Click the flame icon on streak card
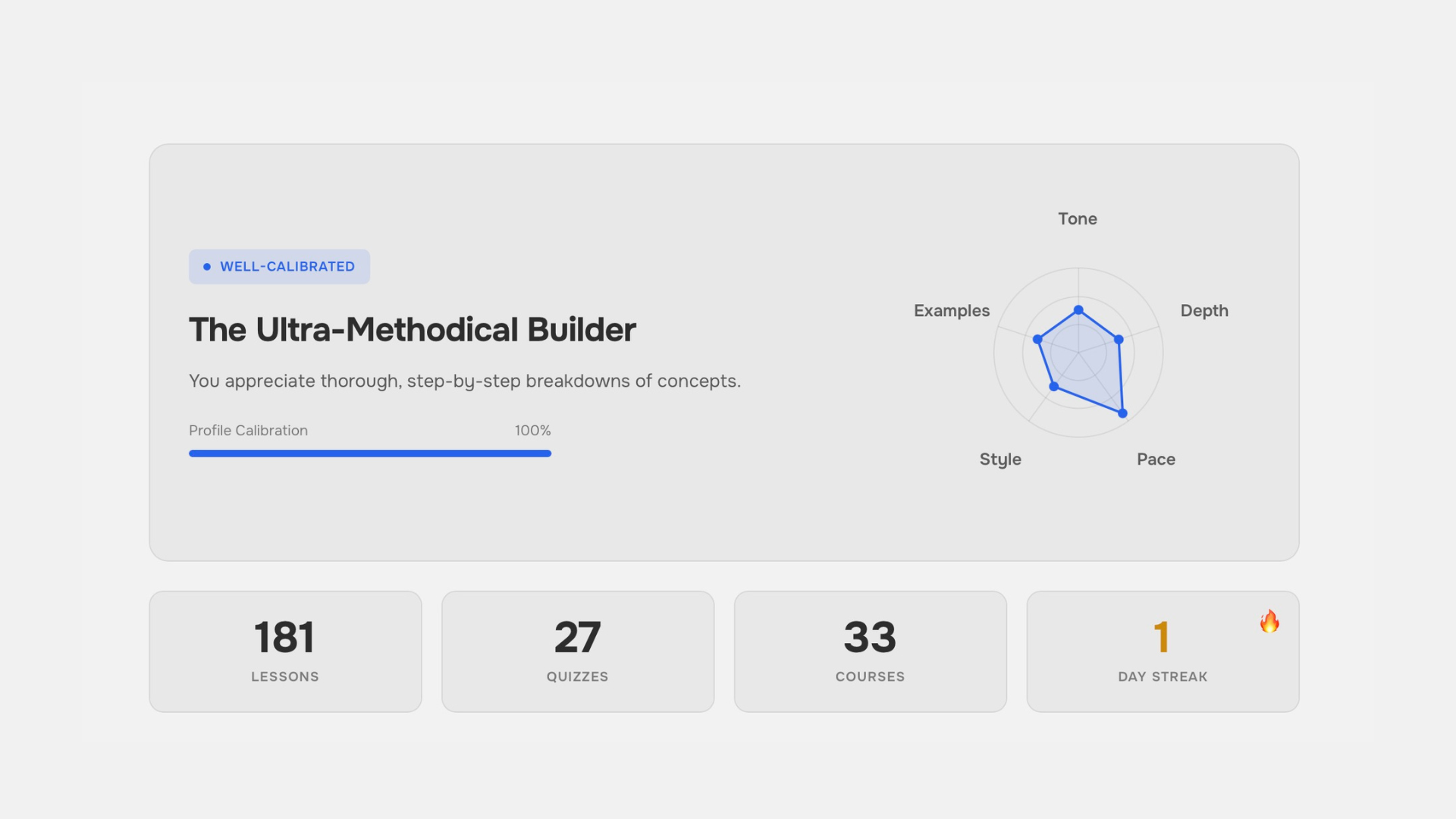1456x819 pixels. (1269, 622)
